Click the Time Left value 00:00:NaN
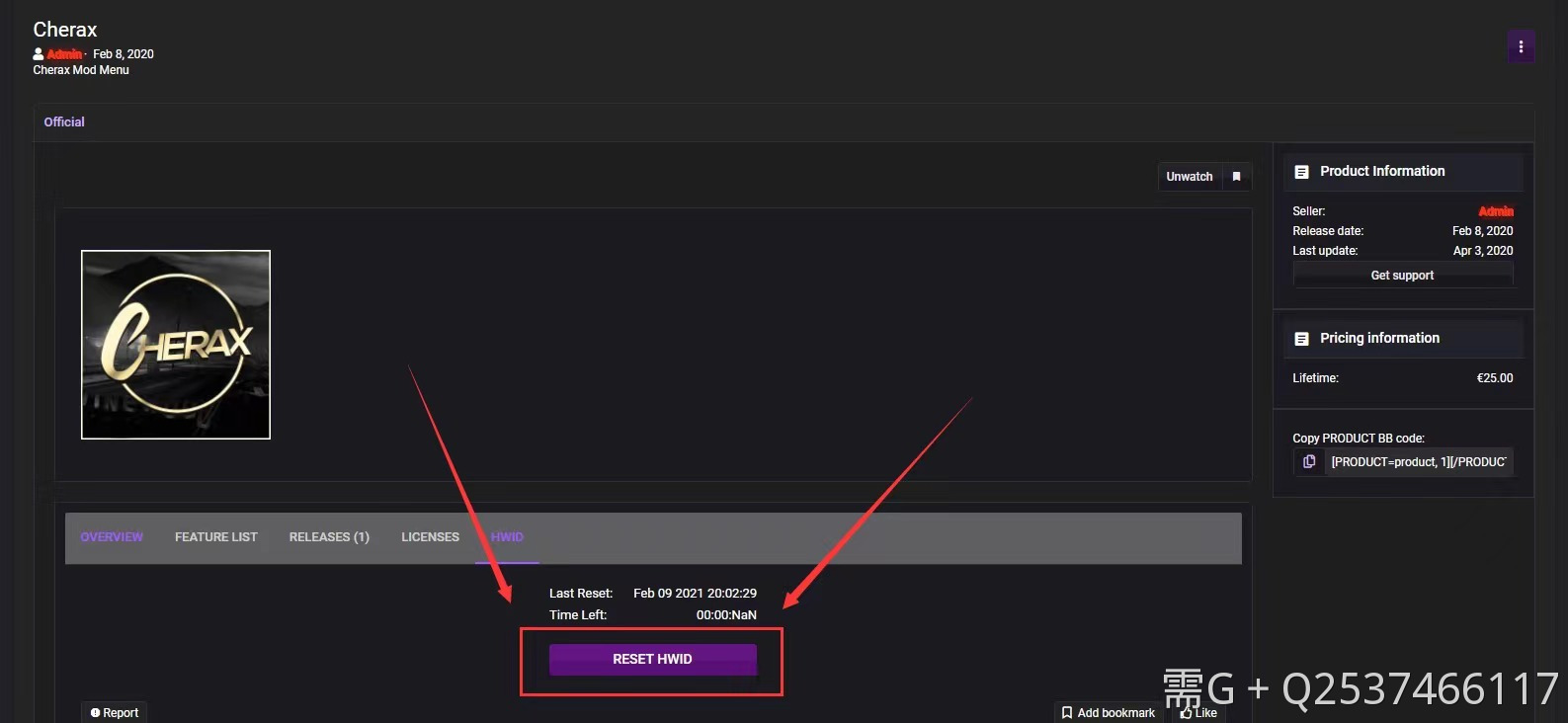The image size is (1568, 723). [x=726, y=615]
